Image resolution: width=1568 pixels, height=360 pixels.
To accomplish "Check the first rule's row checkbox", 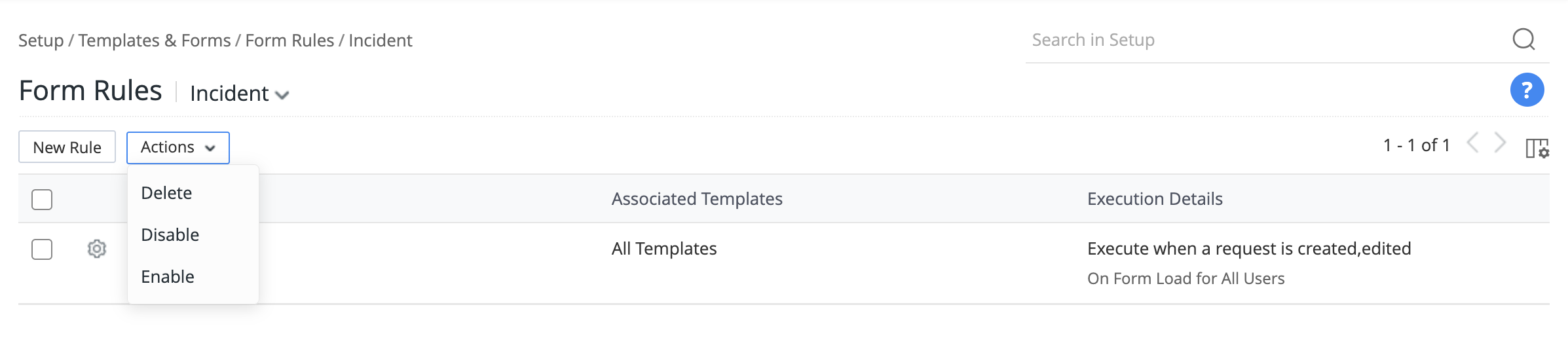I will [x=42, y=249].
